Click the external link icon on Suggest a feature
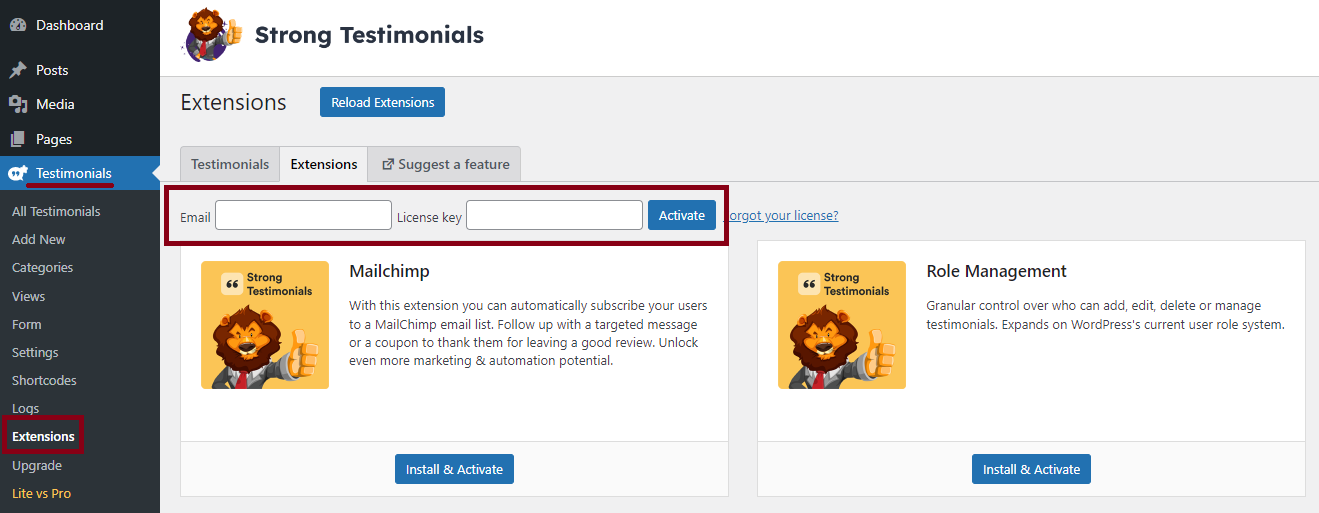This screenshot has height=513, width=1319. click(x=388, y=164)
